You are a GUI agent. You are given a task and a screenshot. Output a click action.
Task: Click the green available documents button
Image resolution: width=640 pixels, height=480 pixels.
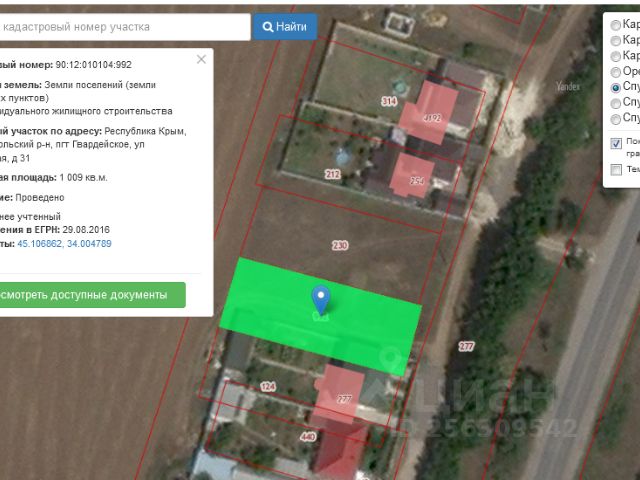pyautogui.click(x=92, y=295)
